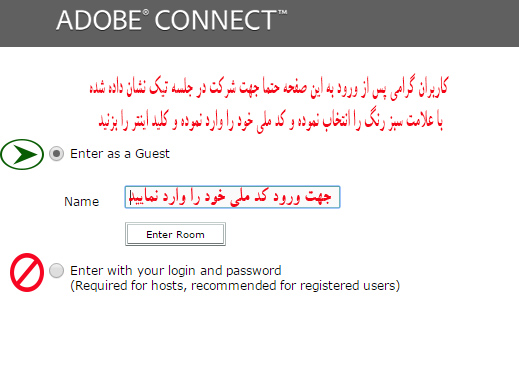Focus the Name input field
519x384 pixels.
pos(232,197)
